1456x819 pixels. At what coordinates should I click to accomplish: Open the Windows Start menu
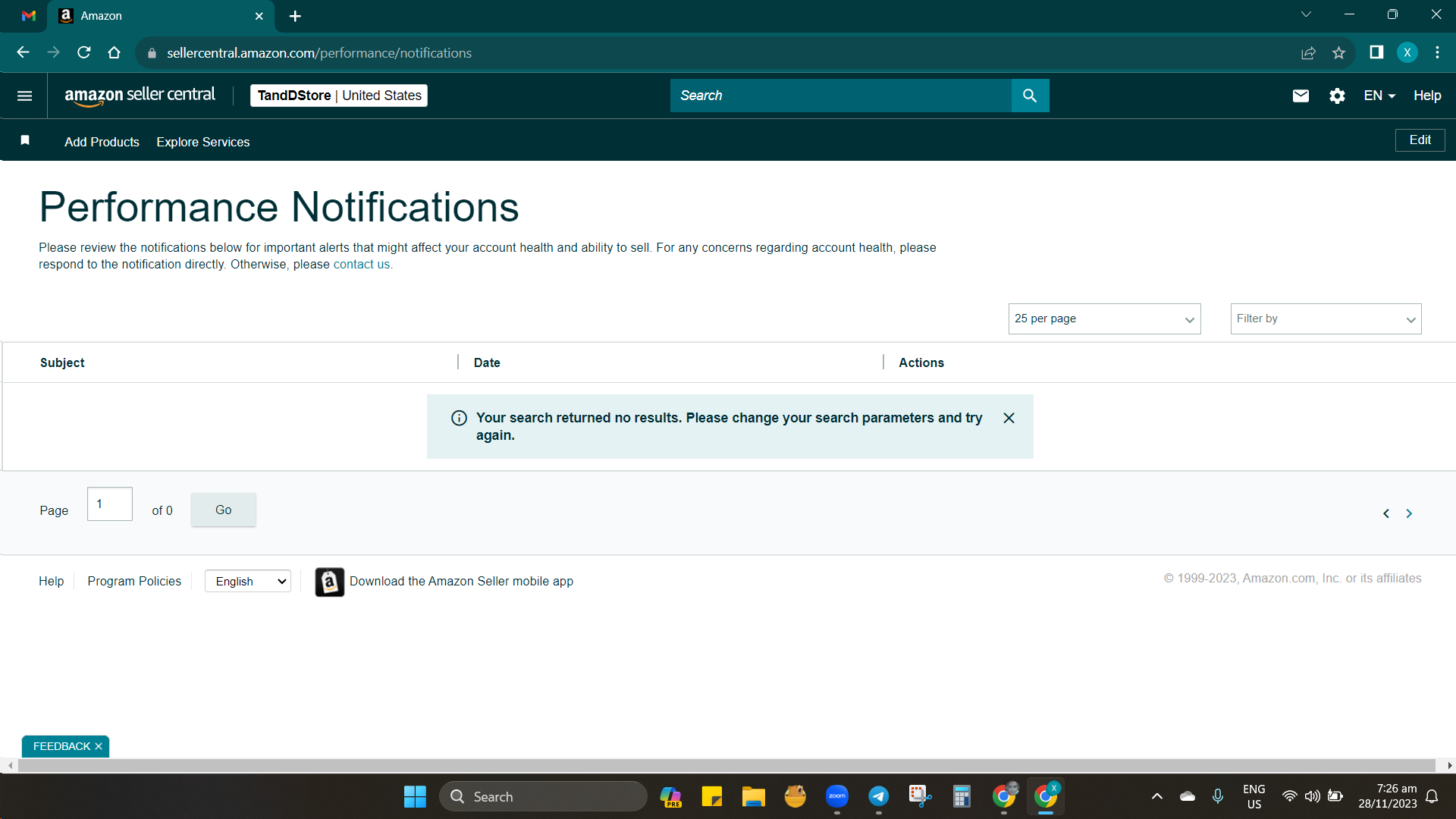click(415, 796)
